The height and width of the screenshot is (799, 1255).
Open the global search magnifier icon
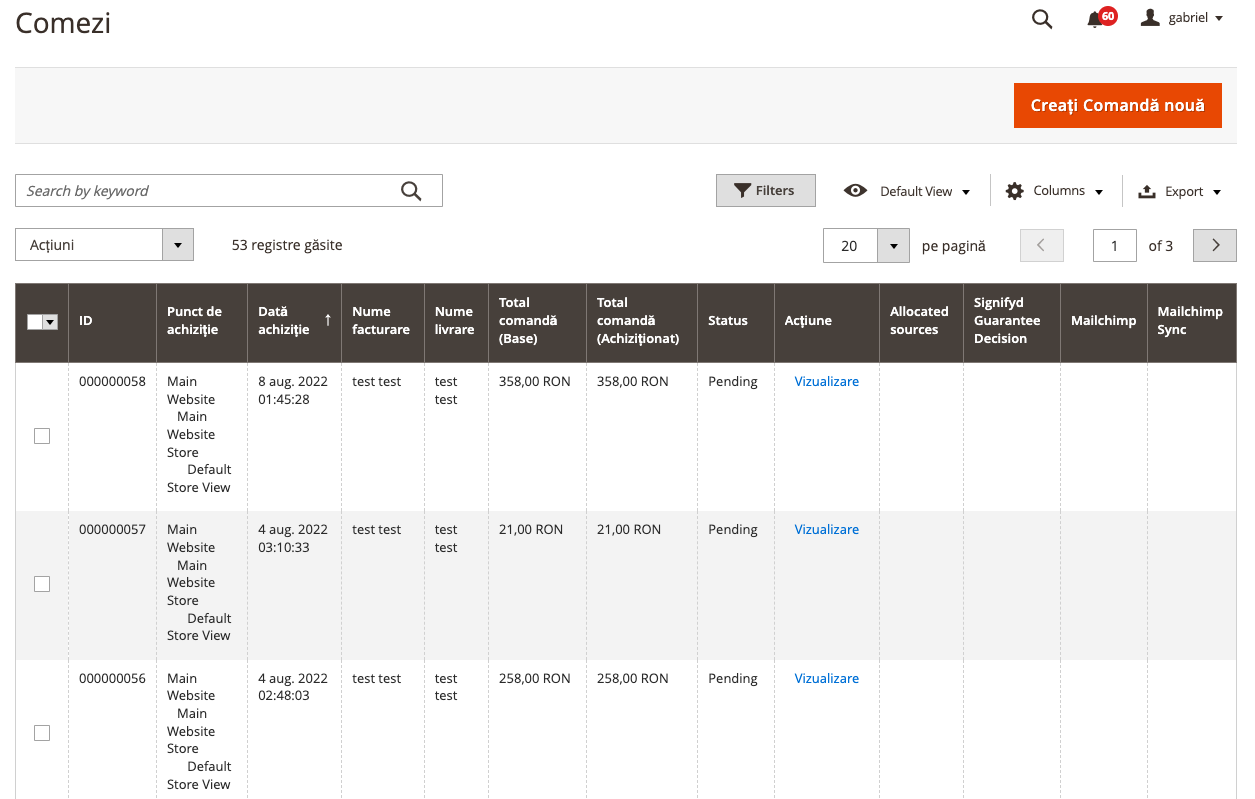[1042, 19]
